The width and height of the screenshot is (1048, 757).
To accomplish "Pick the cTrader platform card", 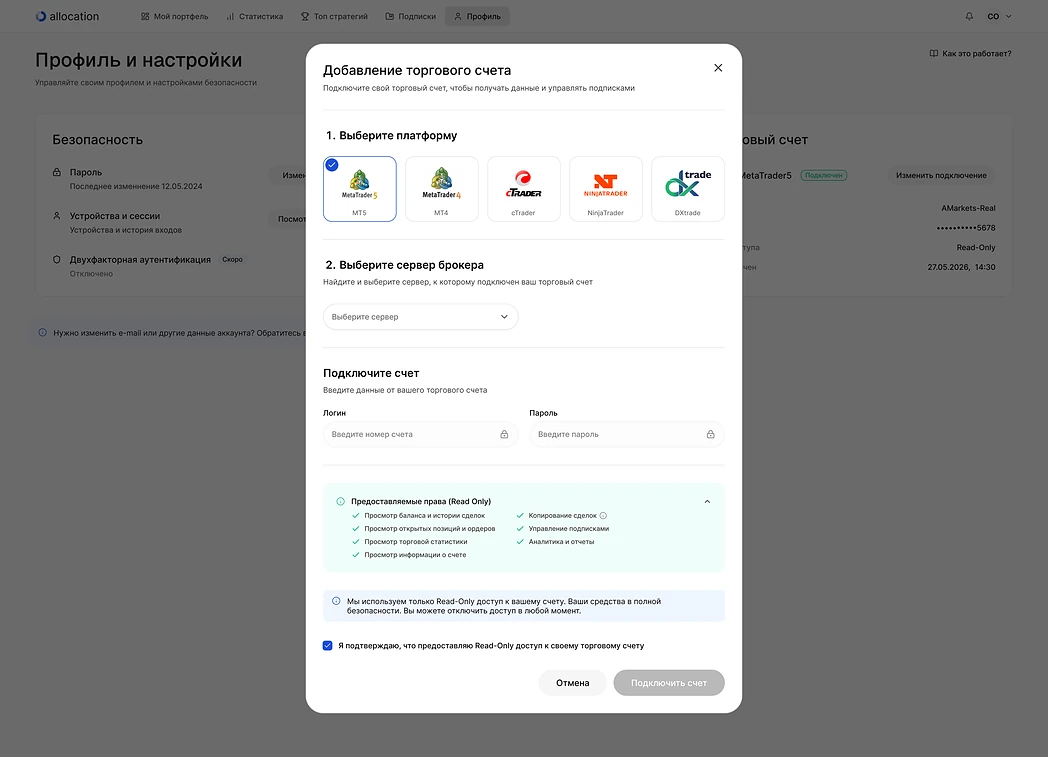I will (x=523, y=189).
